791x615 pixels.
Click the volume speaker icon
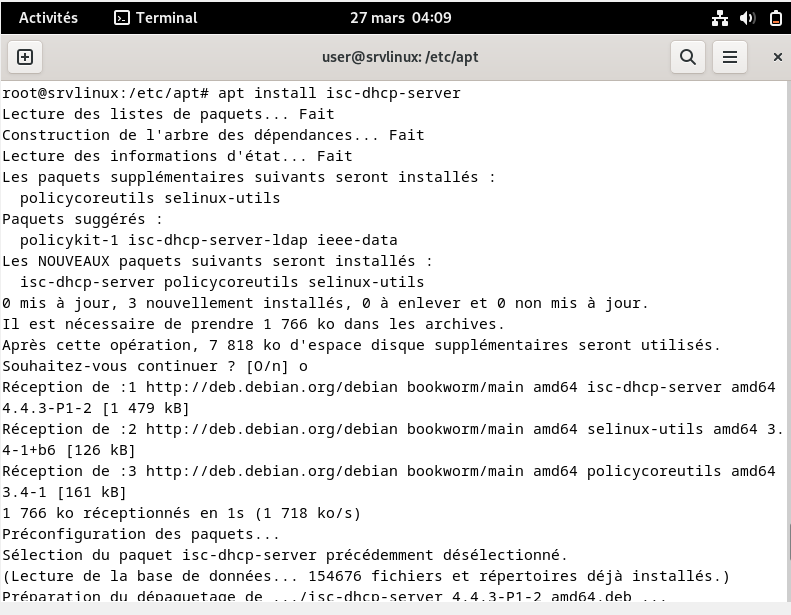click(x=747, y=18)
